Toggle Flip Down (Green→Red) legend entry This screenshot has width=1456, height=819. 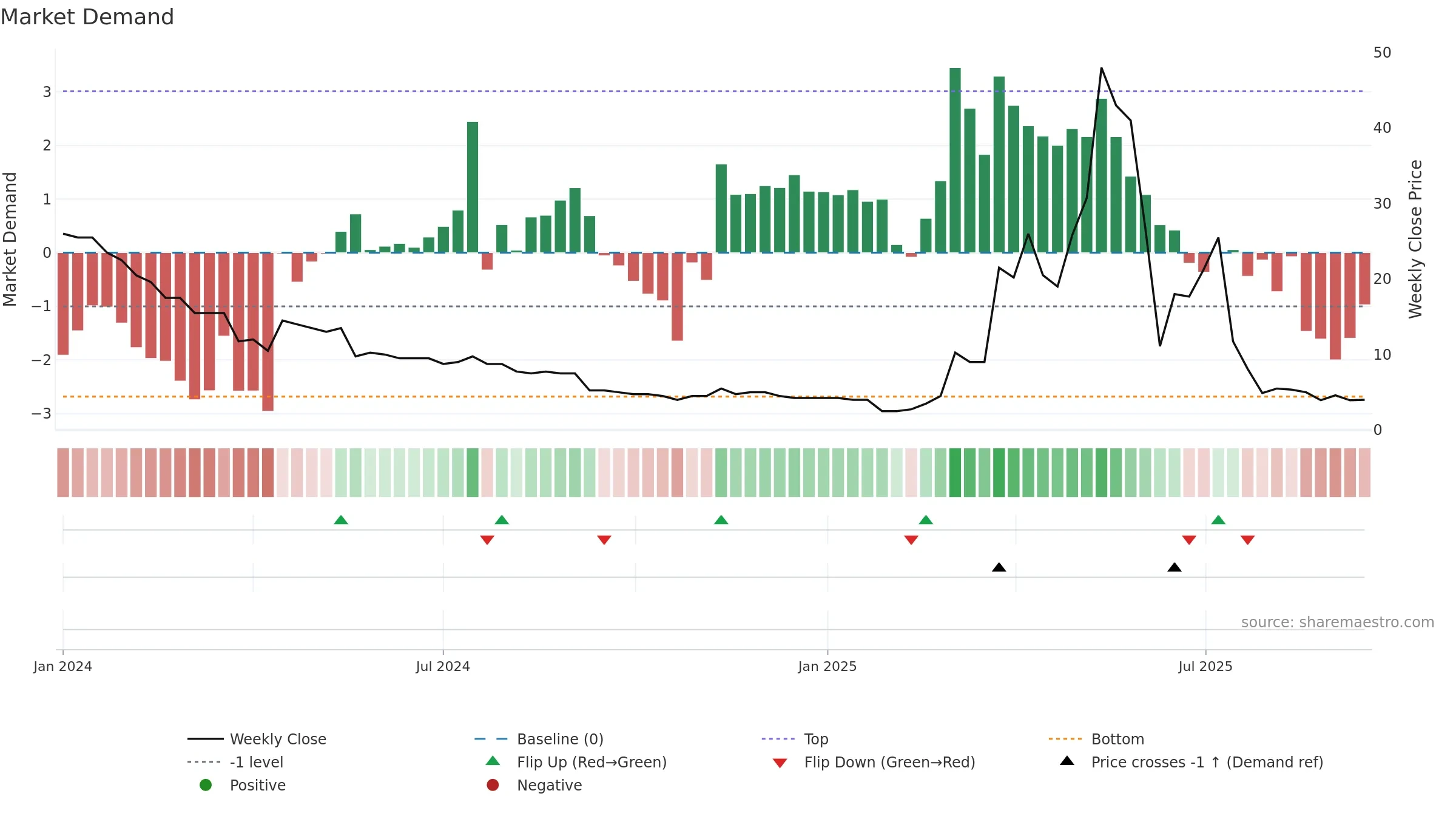[874, 762]
